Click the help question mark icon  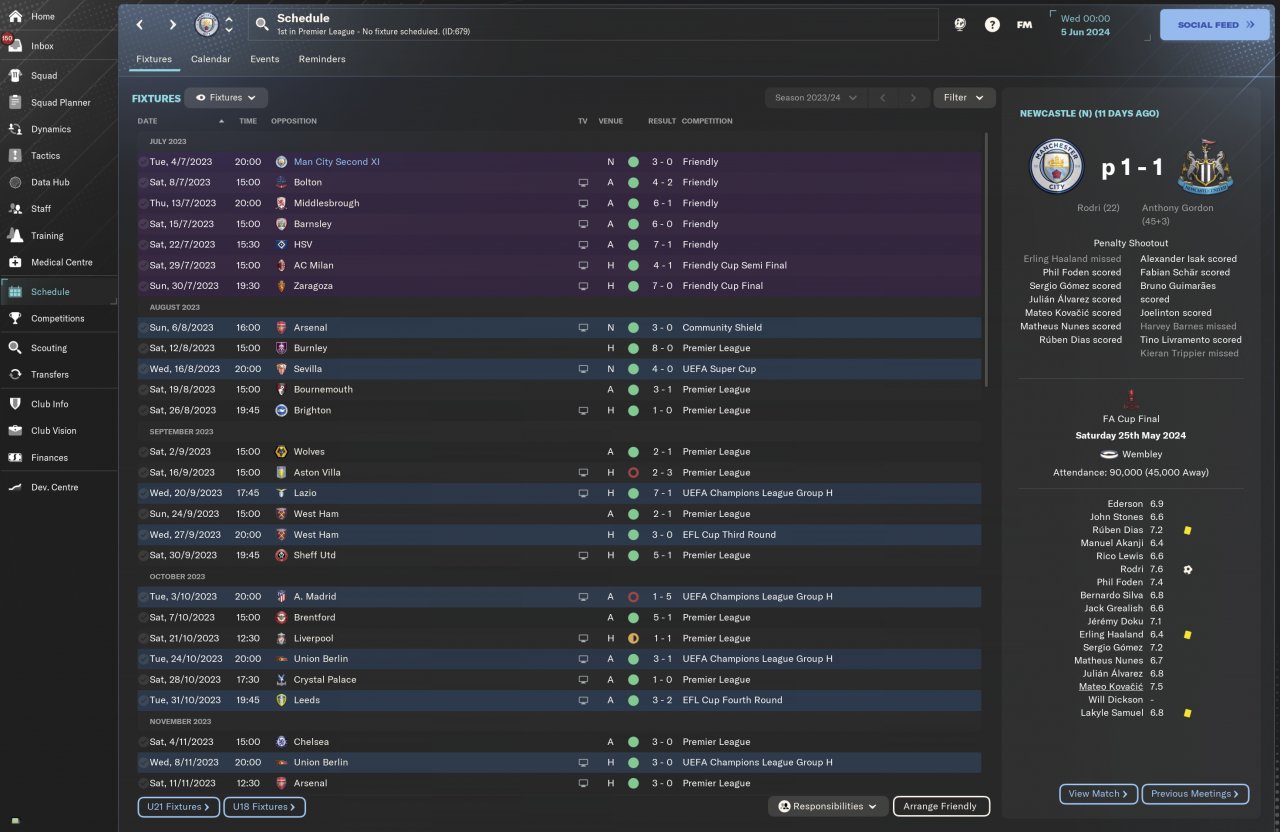point(992,25)
